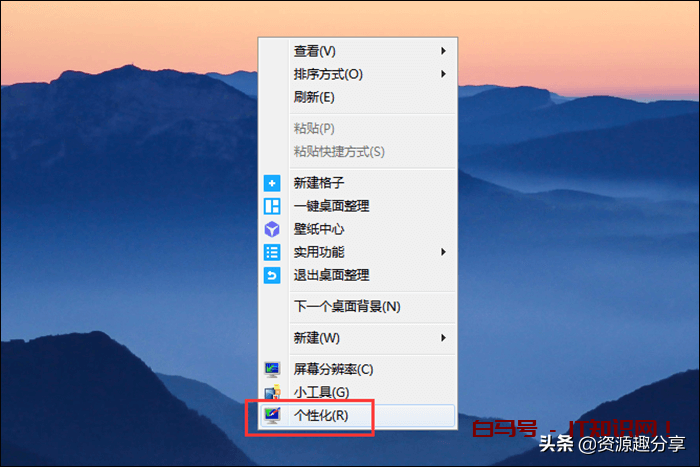This screenshot has width=700, height=467.
Task: Open the 查看(V) menu entry
Action: [x=358, y=51]
